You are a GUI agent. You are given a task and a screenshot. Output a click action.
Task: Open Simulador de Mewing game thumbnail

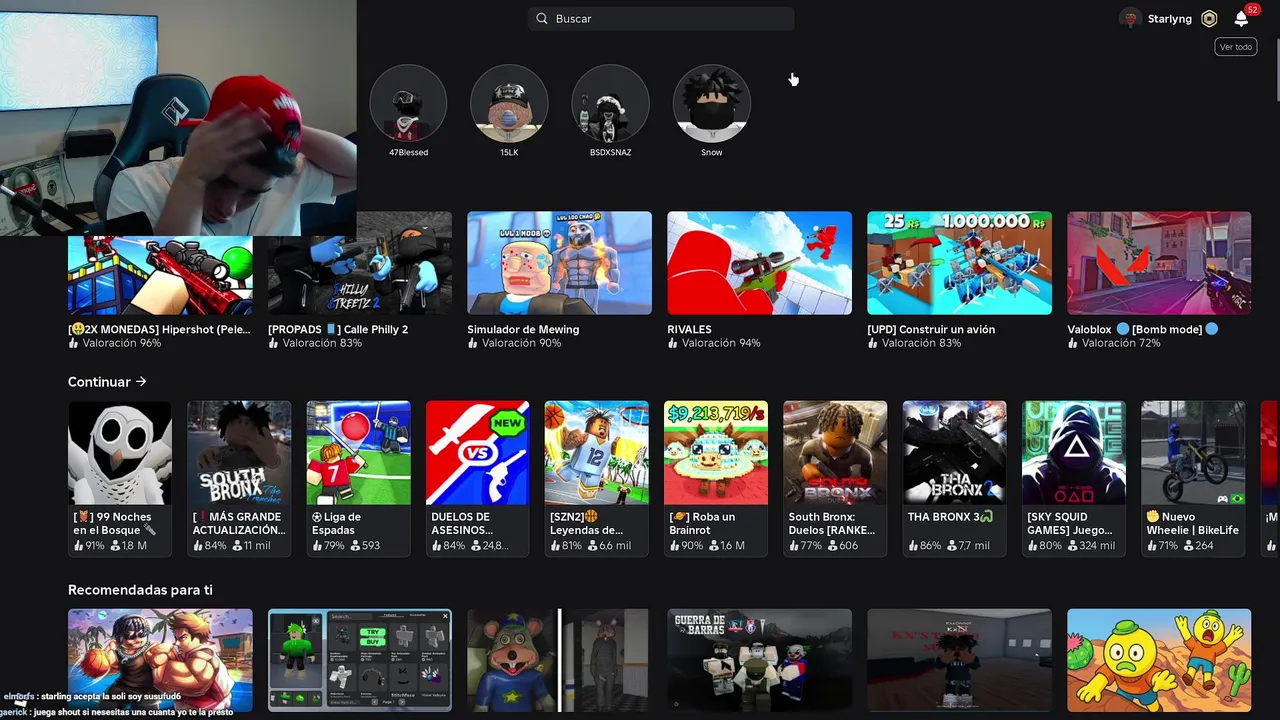click(x=559, y=263)
